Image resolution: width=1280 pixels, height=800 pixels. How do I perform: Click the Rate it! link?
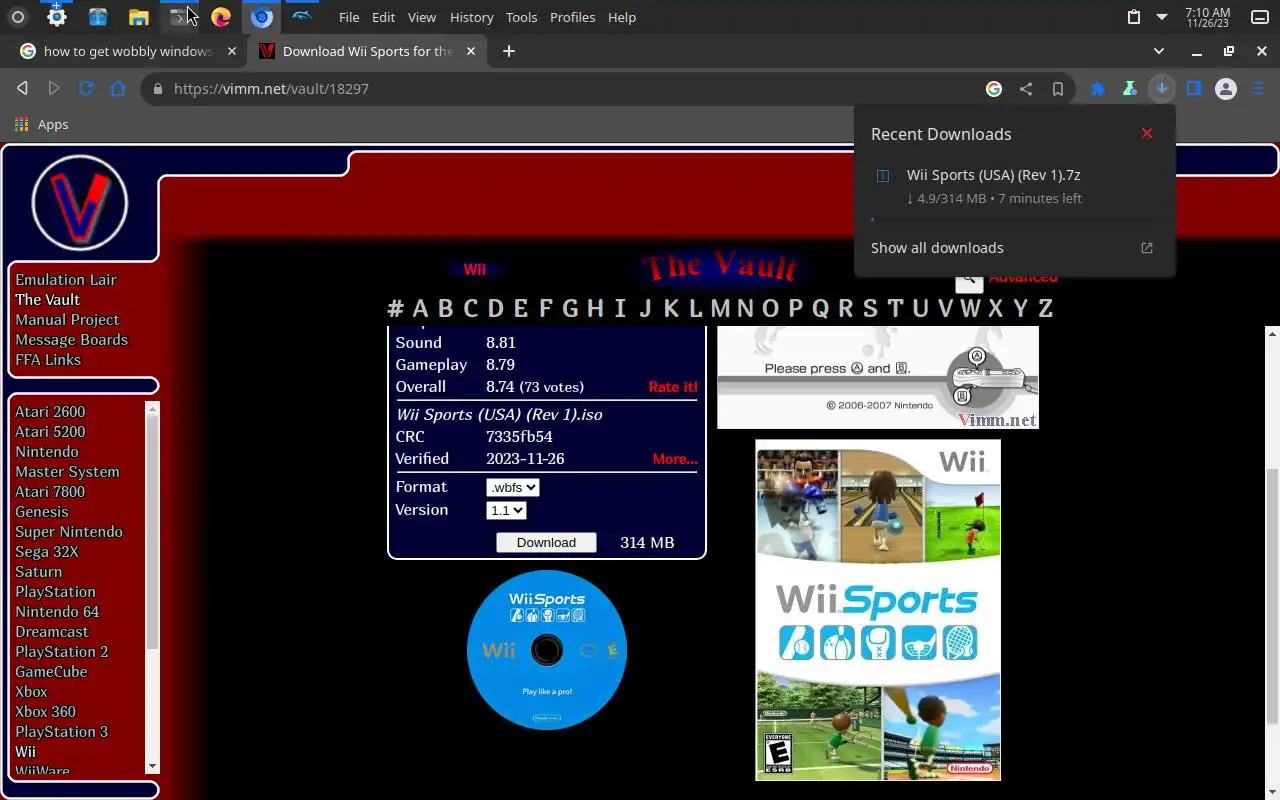pos(673,387)
